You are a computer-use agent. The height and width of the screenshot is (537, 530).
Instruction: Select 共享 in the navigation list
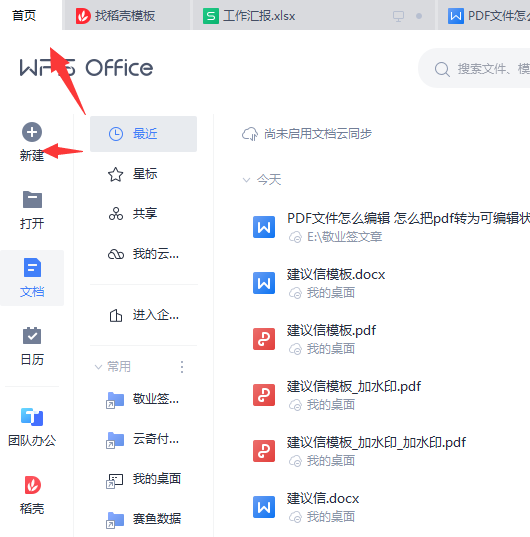coord(143,214)
